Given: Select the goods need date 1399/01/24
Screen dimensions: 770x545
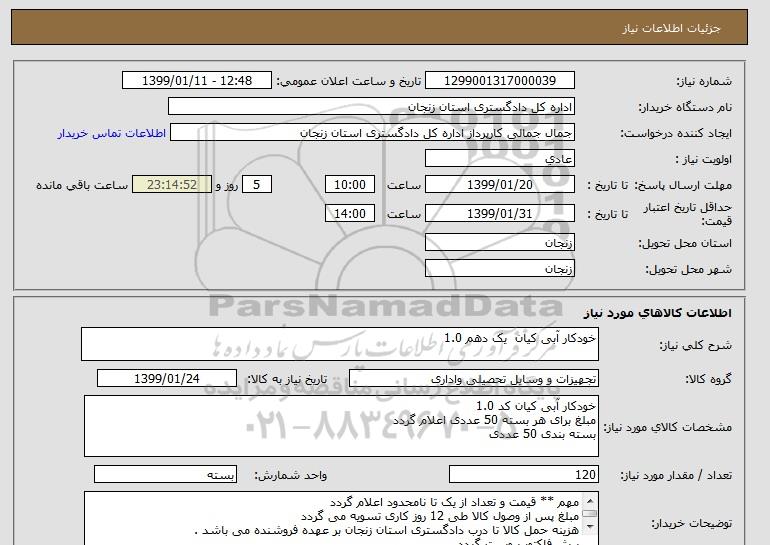Looking at the screenshot, I should click(x=167, y=379).
